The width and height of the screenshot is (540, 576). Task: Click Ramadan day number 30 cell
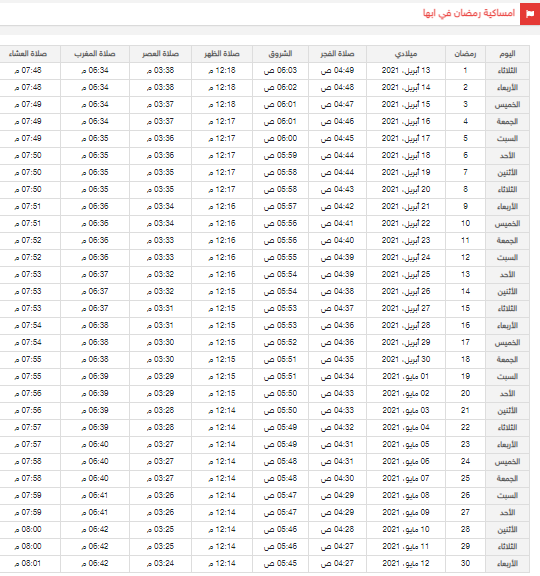(x=465, y=564)
